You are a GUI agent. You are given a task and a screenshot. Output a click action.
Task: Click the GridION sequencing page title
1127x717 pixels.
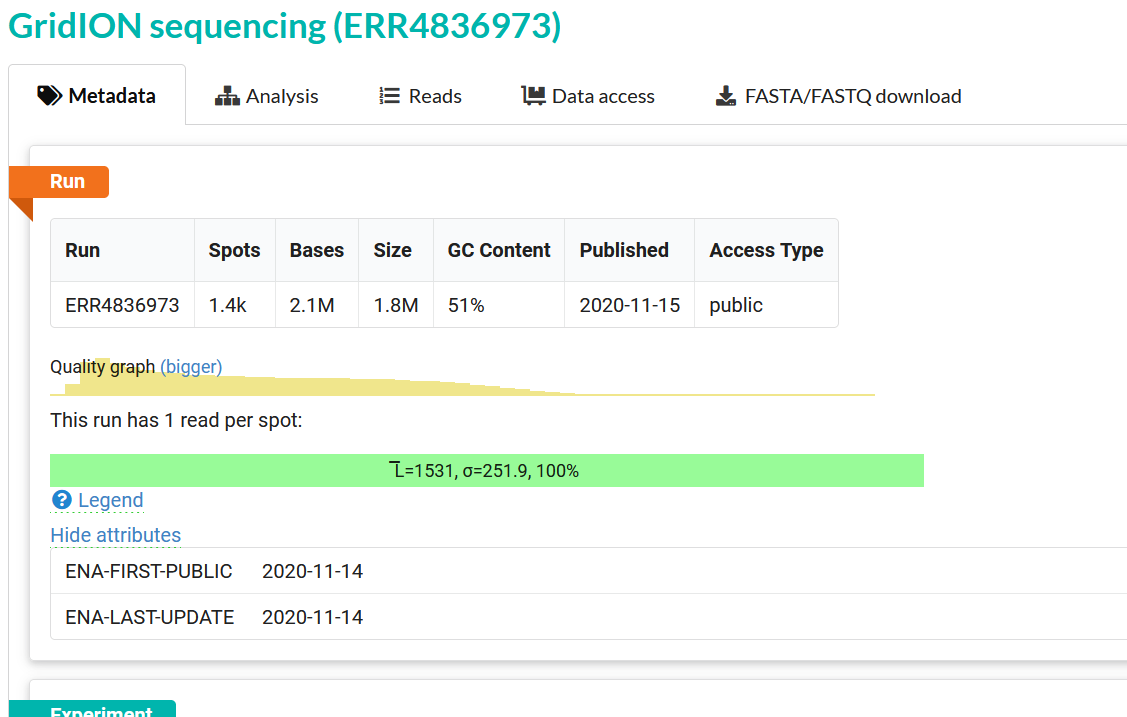(285, 26)
